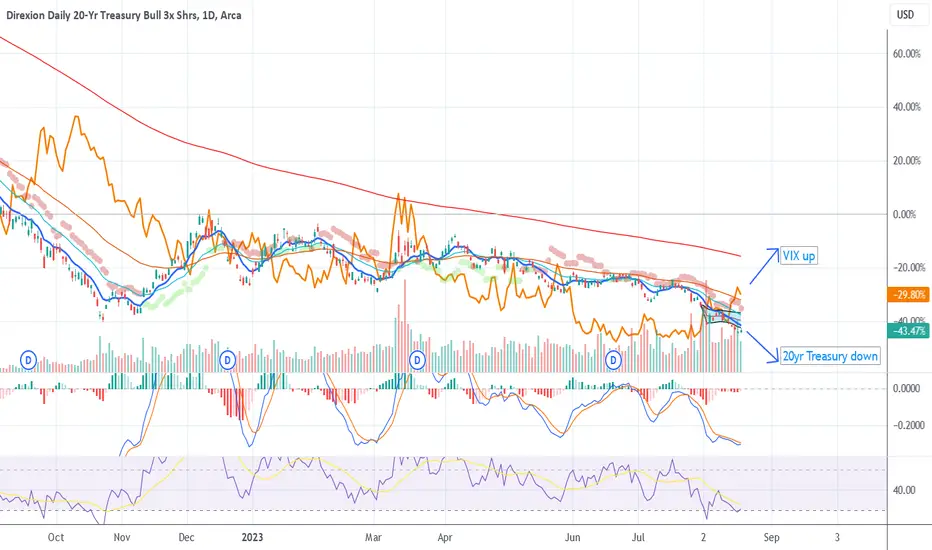The width and height of the screenshot is (932, 550).
Task: Click the Apr time axis label
Action: click(445, 537)
